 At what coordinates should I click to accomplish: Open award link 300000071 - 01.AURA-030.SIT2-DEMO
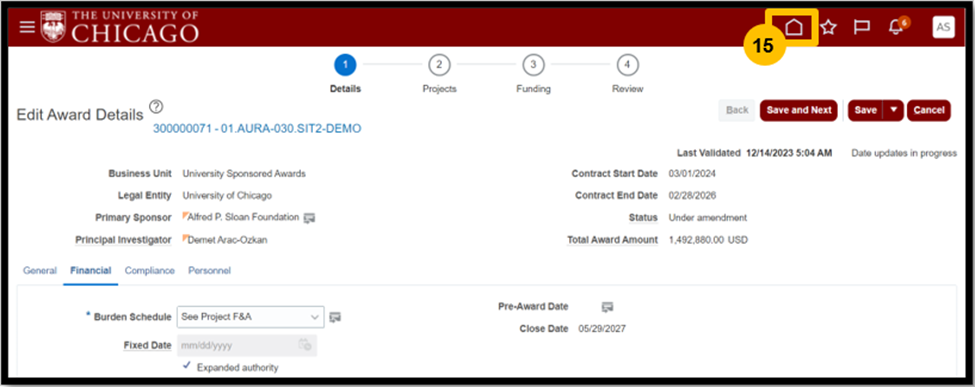click(257, 129)
